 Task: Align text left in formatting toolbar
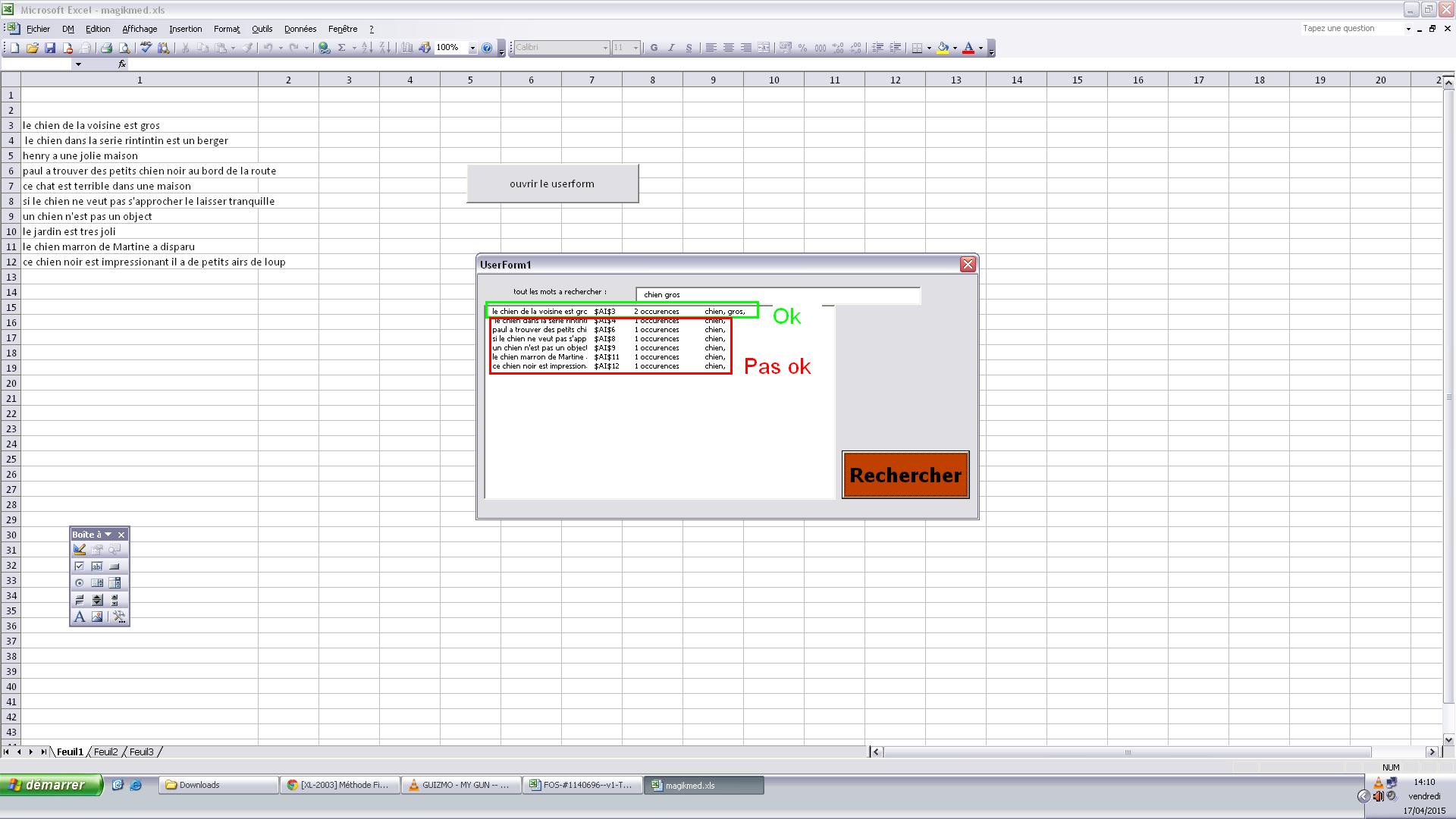[x=711, y=48]
